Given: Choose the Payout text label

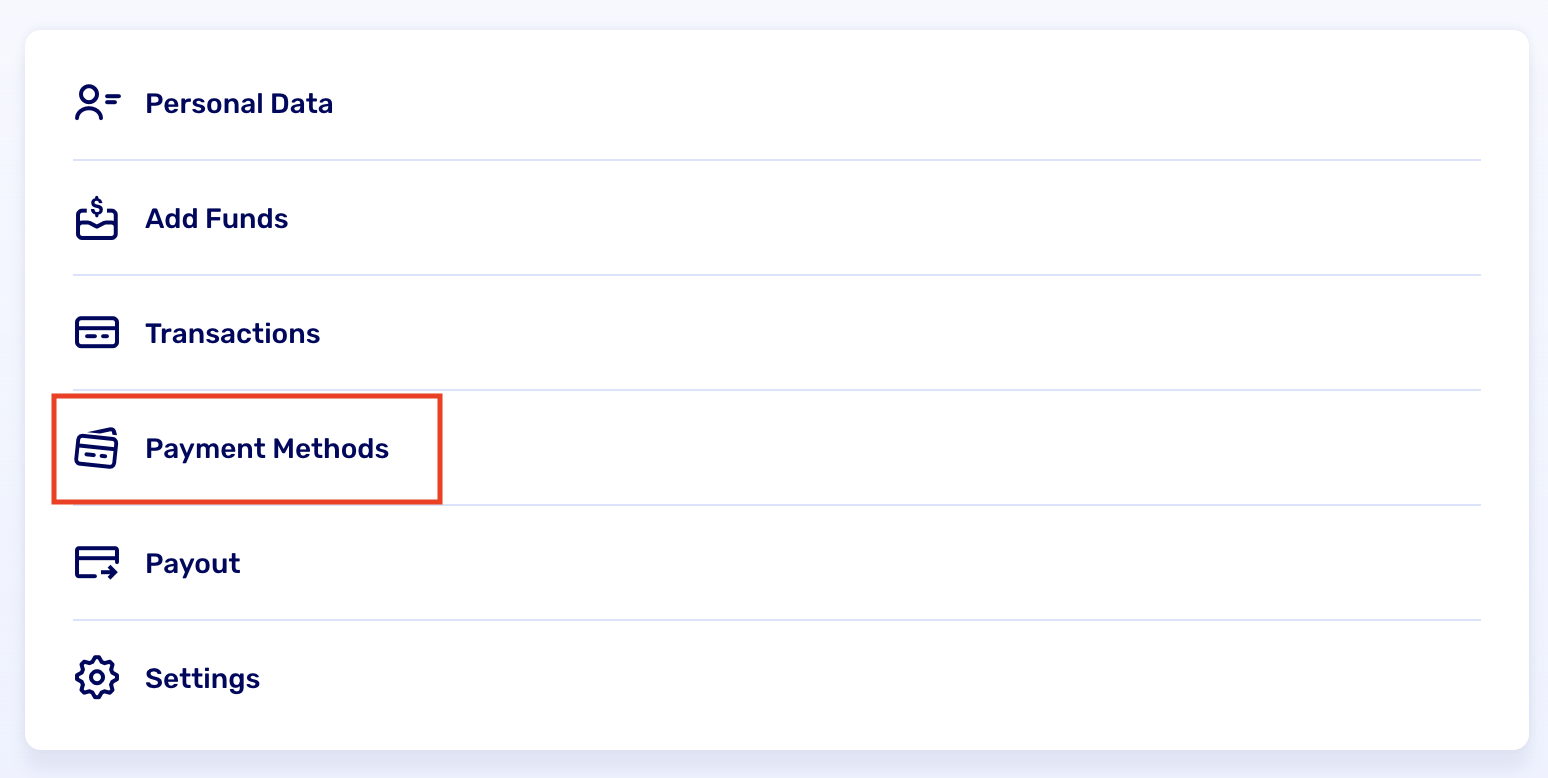Looking at the screenshot, I should pos(193,563).
